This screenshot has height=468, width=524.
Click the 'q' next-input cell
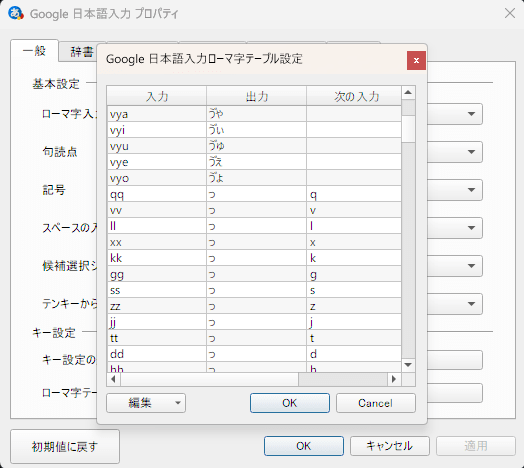click(x=354, y=194)
